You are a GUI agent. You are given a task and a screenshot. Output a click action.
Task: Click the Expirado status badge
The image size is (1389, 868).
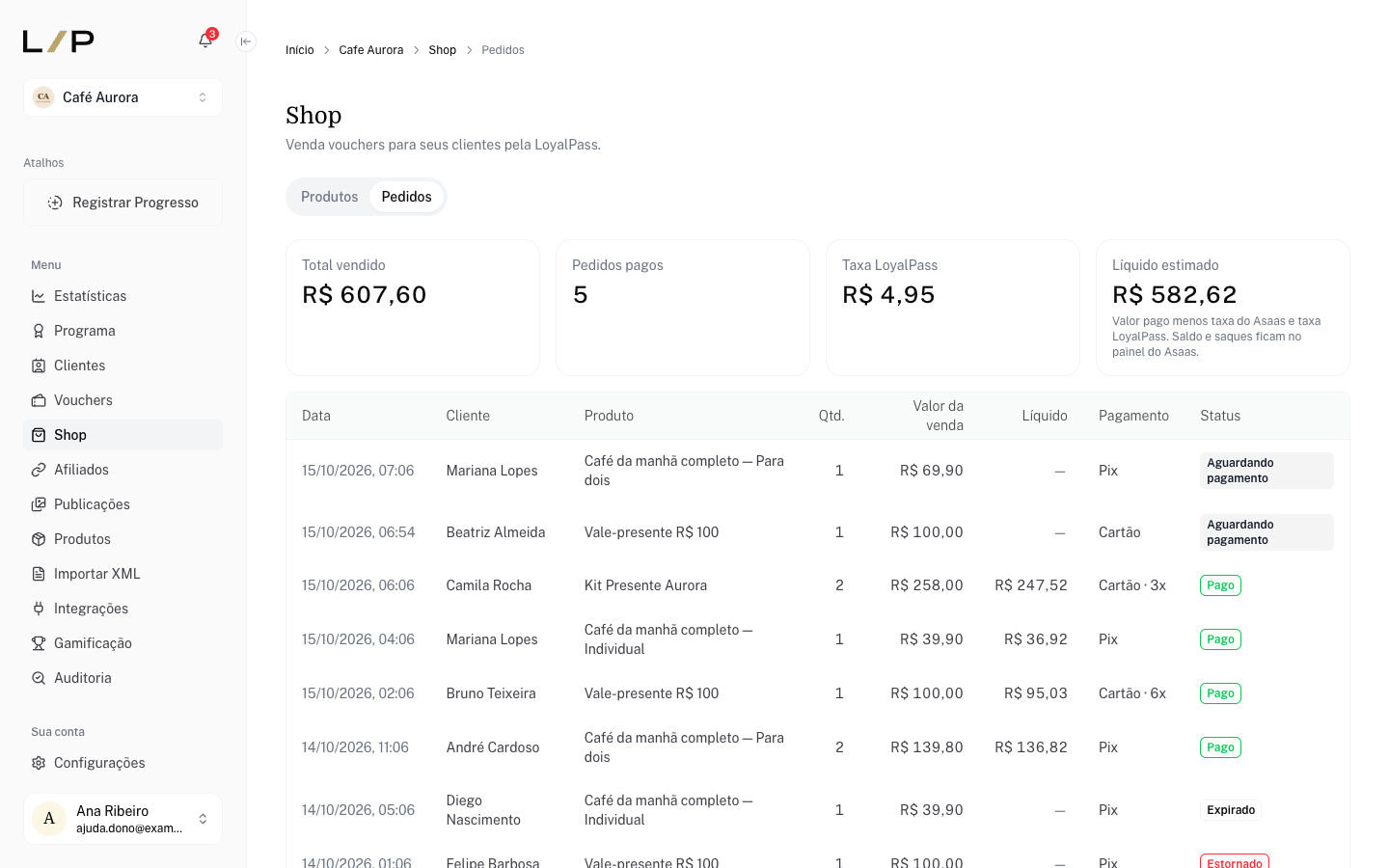tap(1231, 810)
